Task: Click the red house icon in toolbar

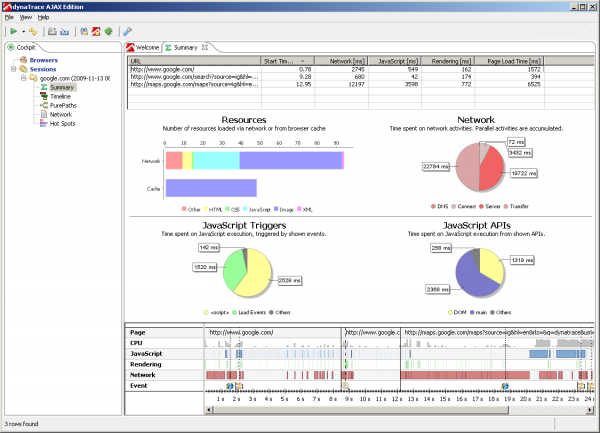Action: click(x=96, y=31)
